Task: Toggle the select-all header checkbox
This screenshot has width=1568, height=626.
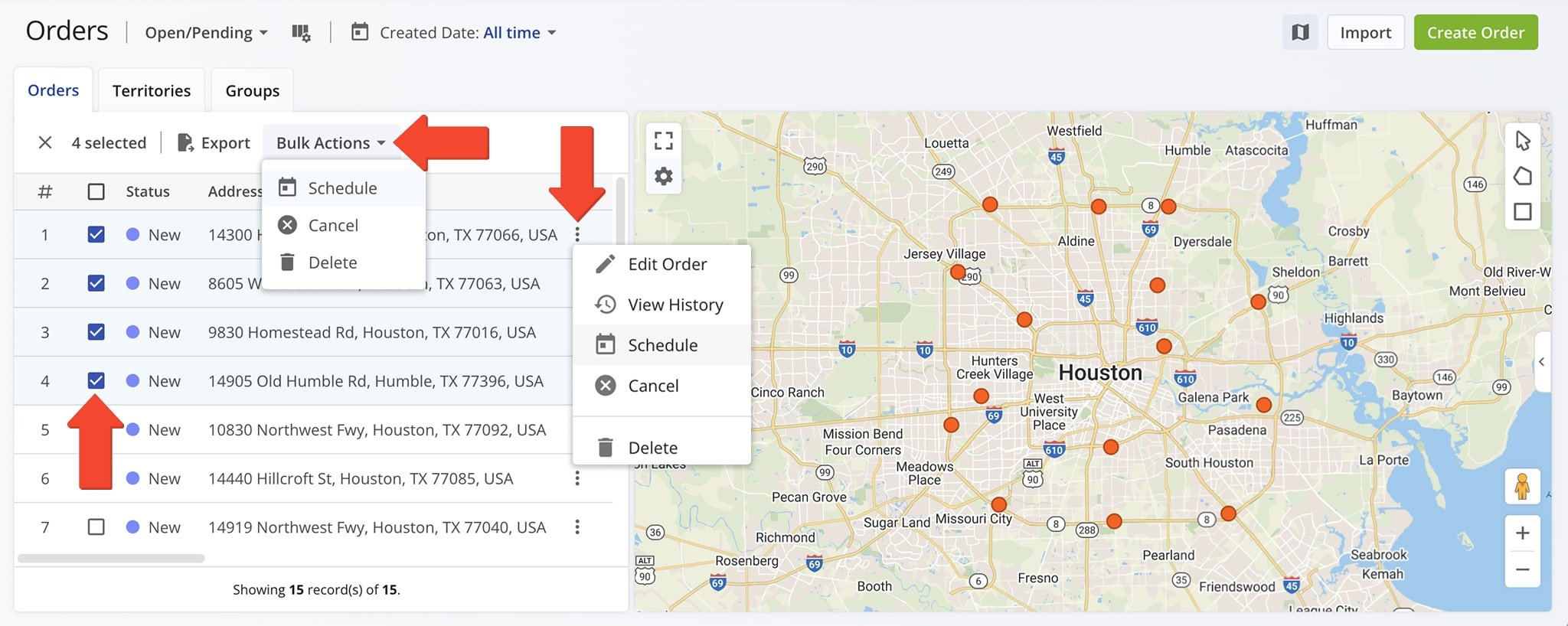Action: pos(96,191)
